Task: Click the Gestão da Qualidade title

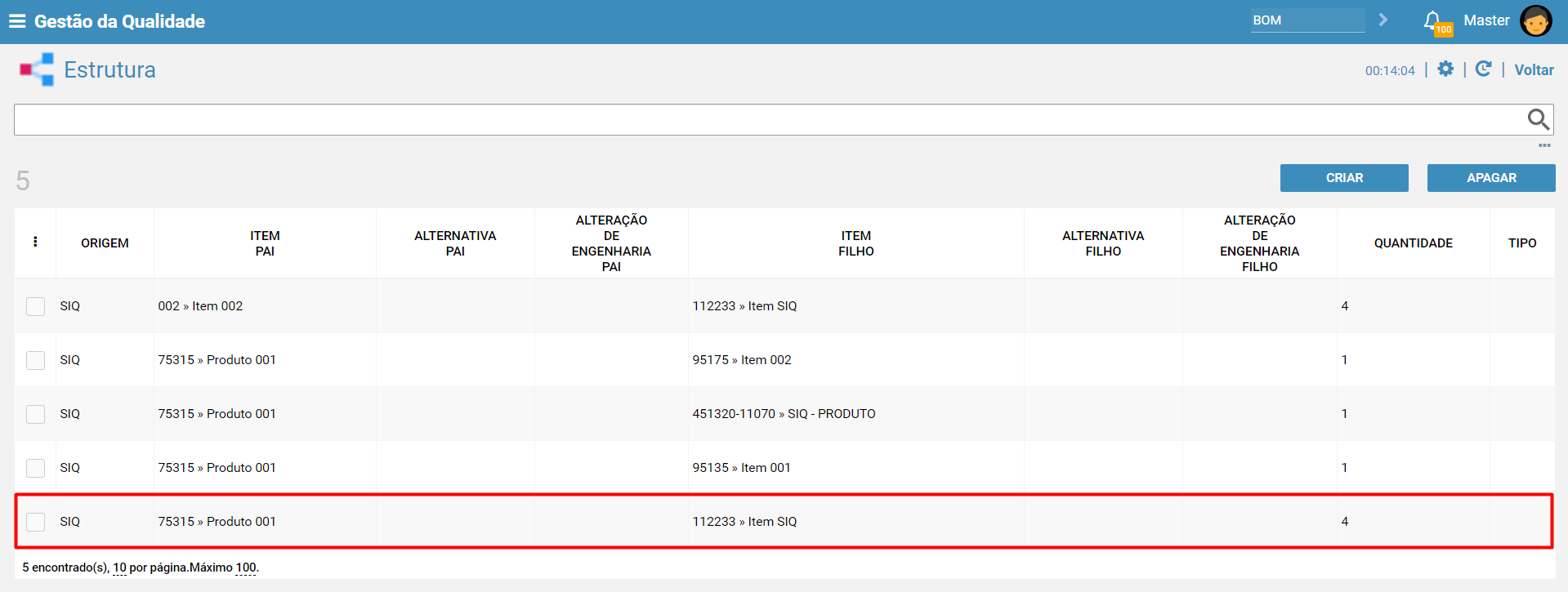Action: [x=119, y=21]
